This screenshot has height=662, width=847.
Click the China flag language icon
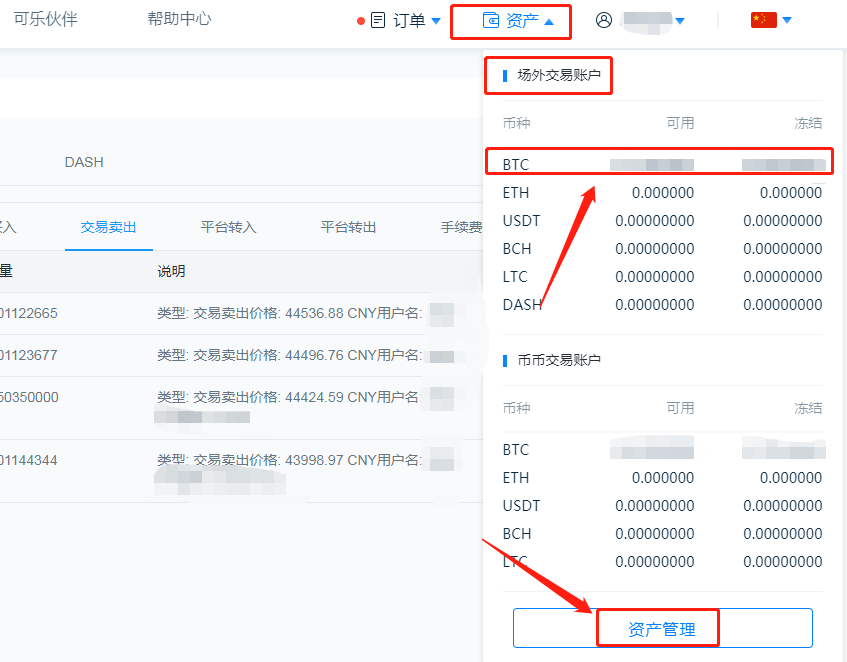tap(763, 20)
